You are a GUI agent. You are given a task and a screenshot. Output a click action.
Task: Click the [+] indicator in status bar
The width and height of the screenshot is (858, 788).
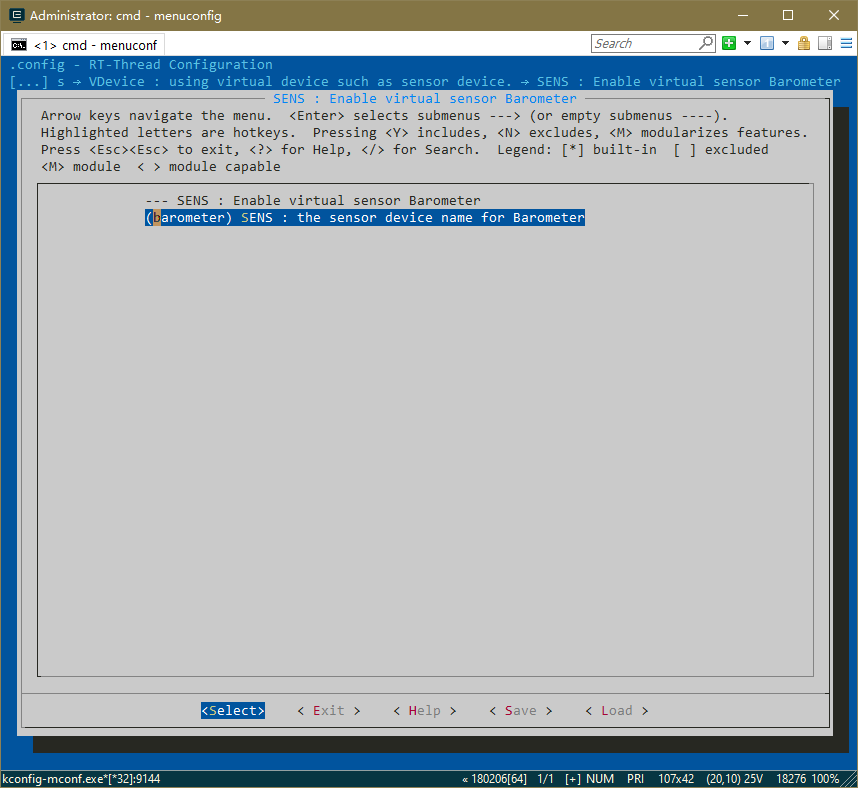573,779
